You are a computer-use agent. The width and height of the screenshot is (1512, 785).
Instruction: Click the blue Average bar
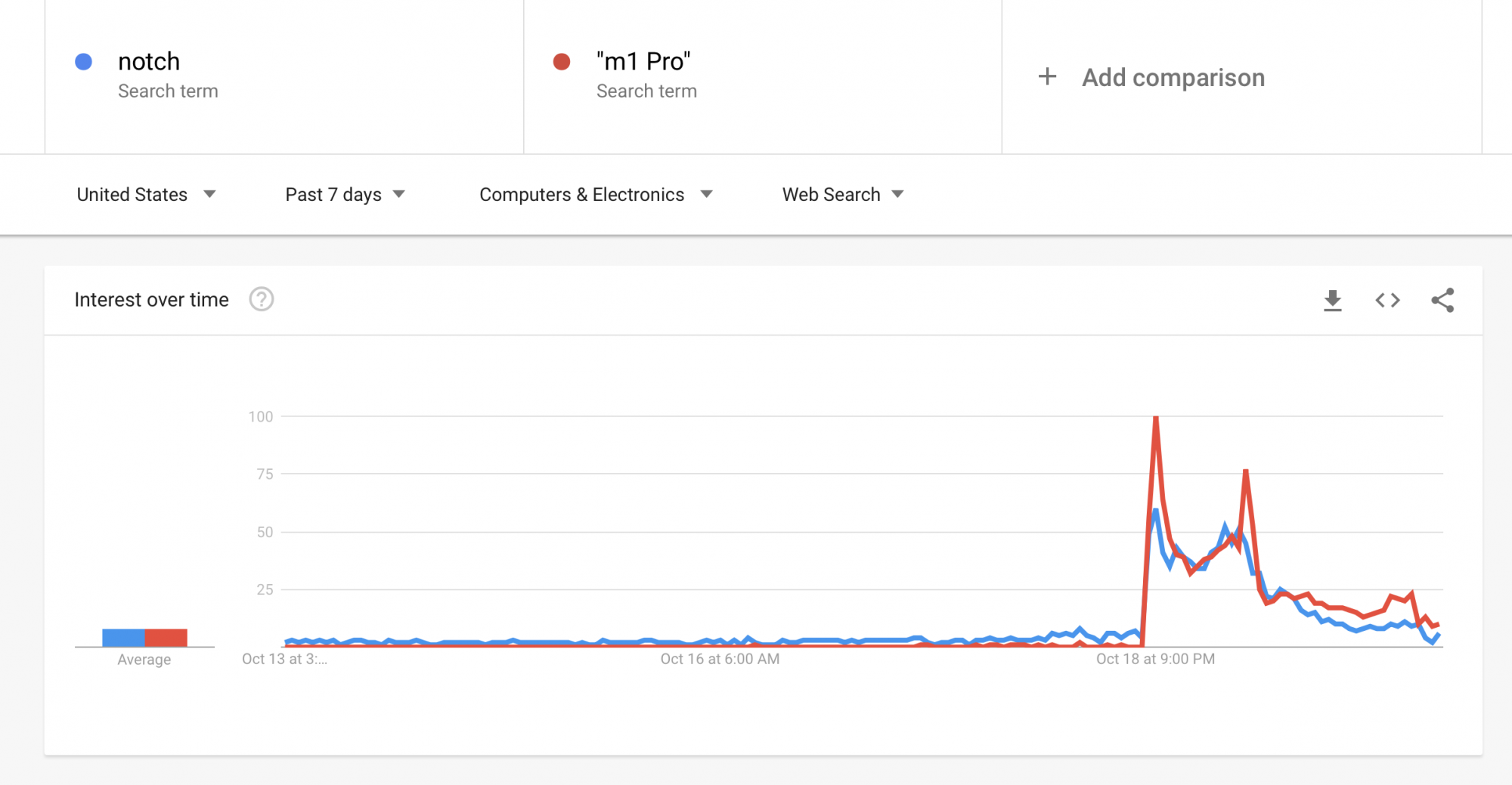pyautogui.click(x=123, y=638)
